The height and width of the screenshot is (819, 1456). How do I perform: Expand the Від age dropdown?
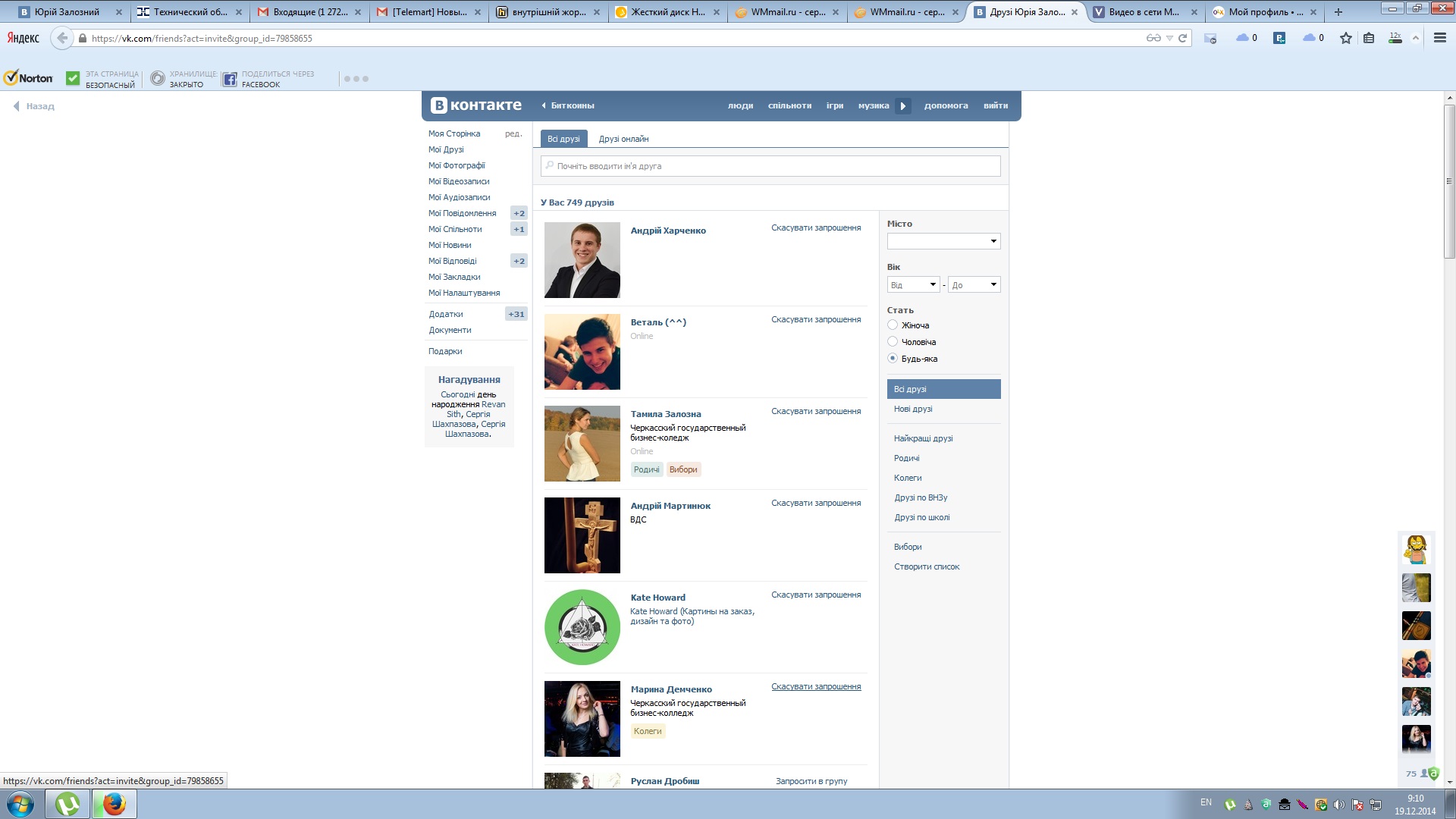coord(913,284)
